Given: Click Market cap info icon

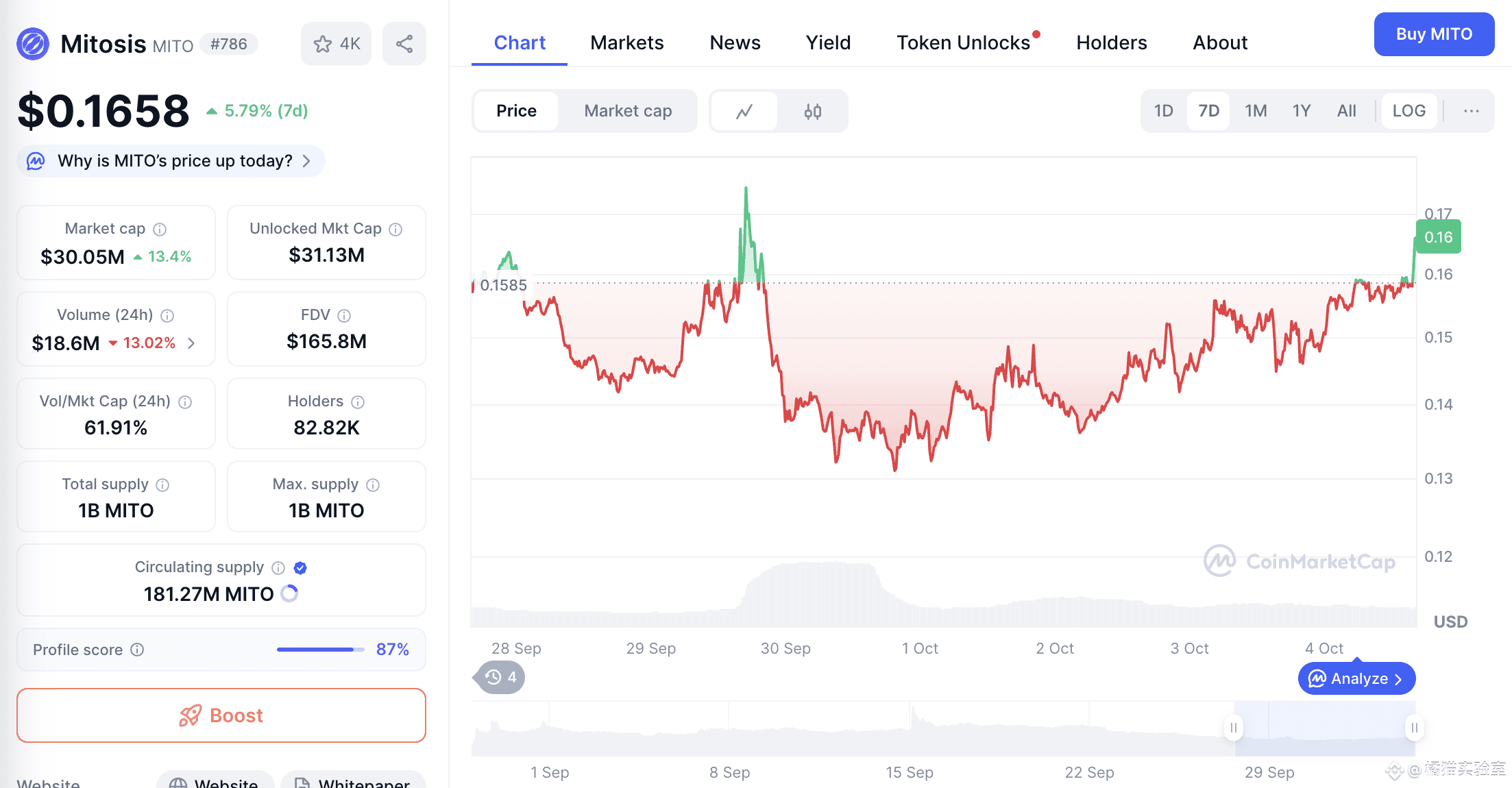Looking at the screenshot, I should pyautogui.click(x=160, y=229).
